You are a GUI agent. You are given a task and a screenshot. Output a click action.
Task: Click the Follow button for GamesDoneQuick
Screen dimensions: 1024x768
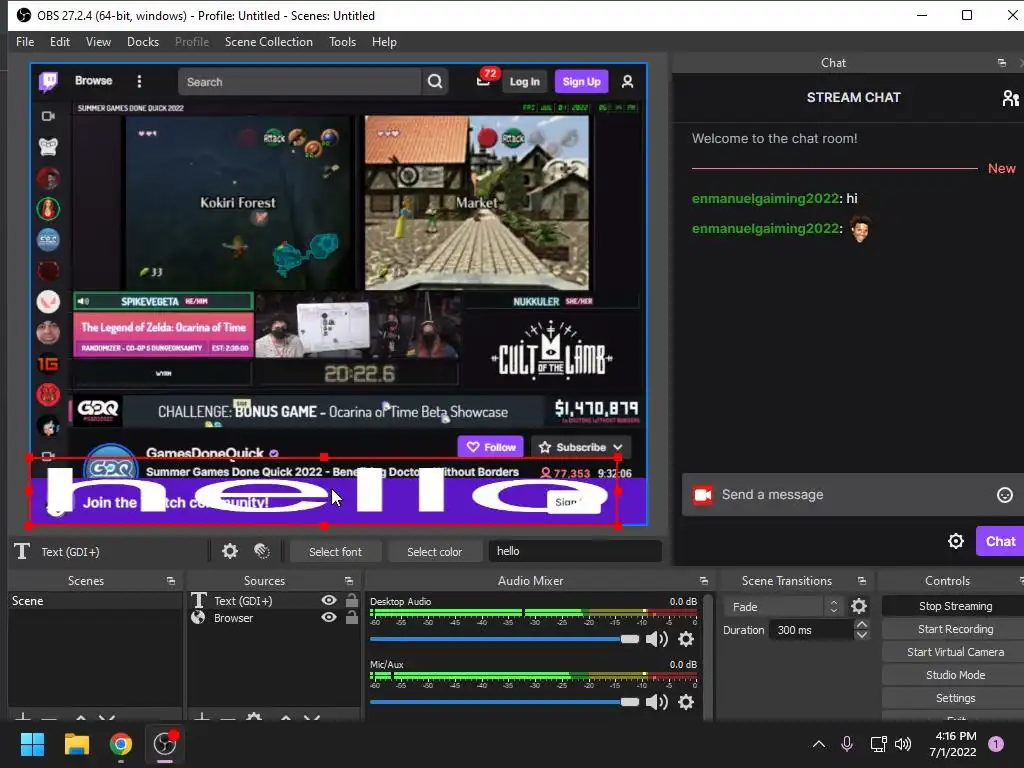point(490,447)
